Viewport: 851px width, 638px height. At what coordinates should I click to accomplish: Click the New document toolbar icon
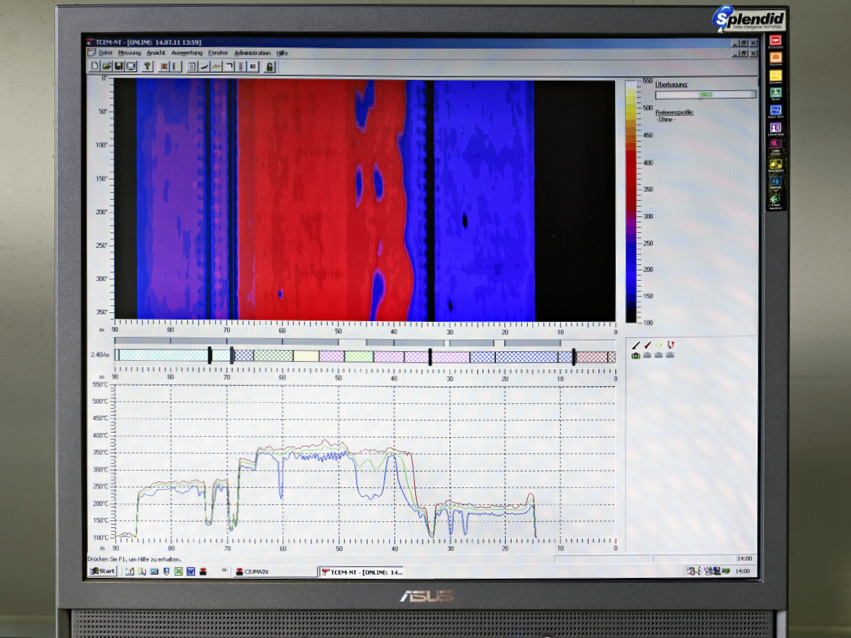(95, 66)
